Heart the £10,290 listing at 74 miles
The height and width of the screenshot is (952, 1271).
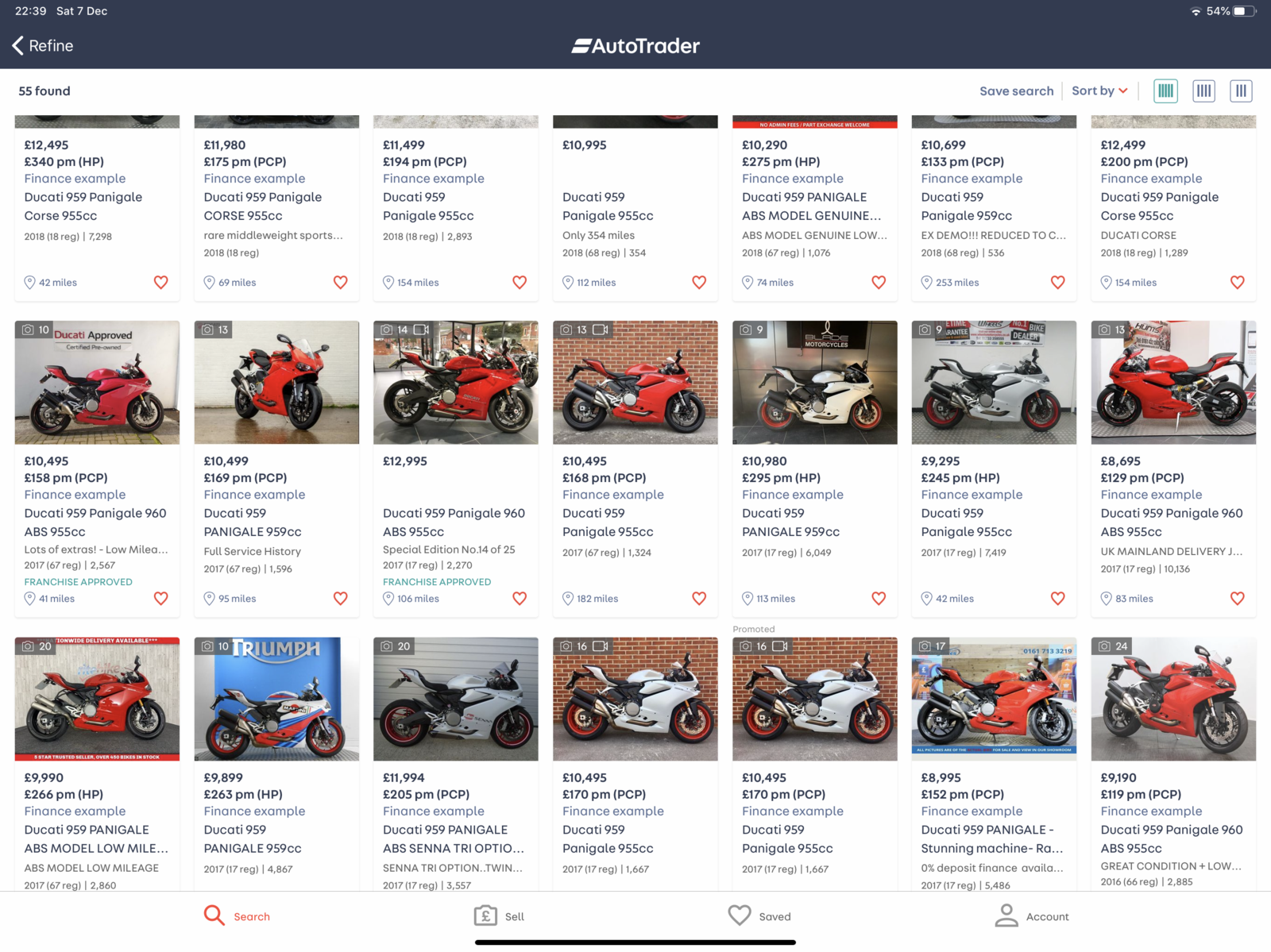pyautogui.click(x=879, y=283)
